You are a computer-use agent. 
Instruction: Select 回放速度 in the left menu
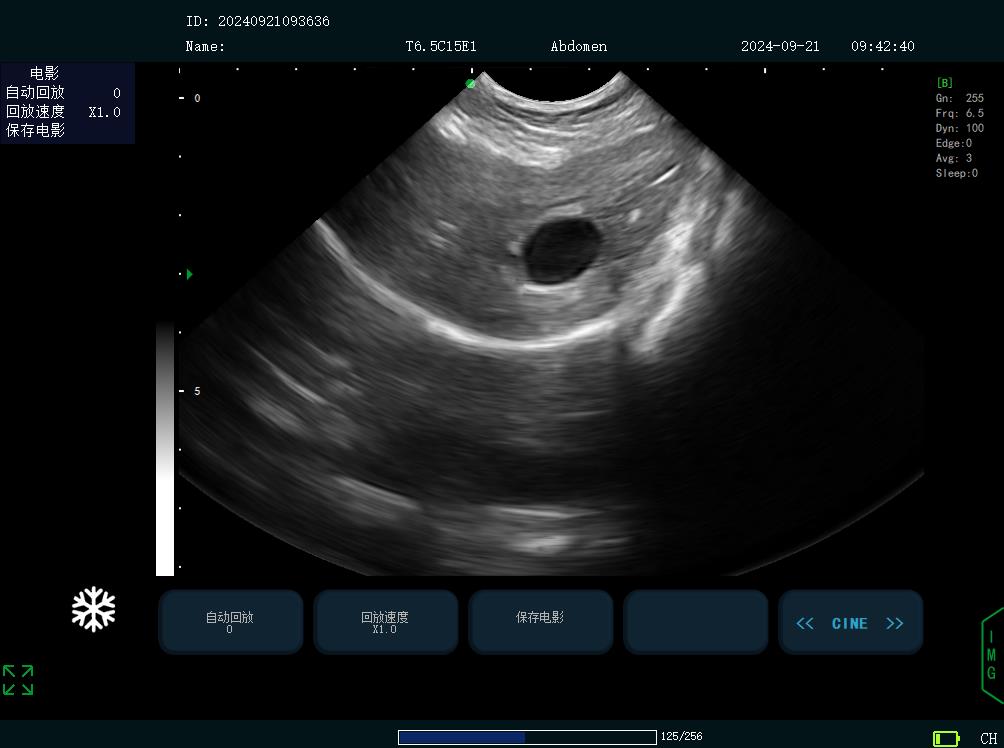(36, 112)
